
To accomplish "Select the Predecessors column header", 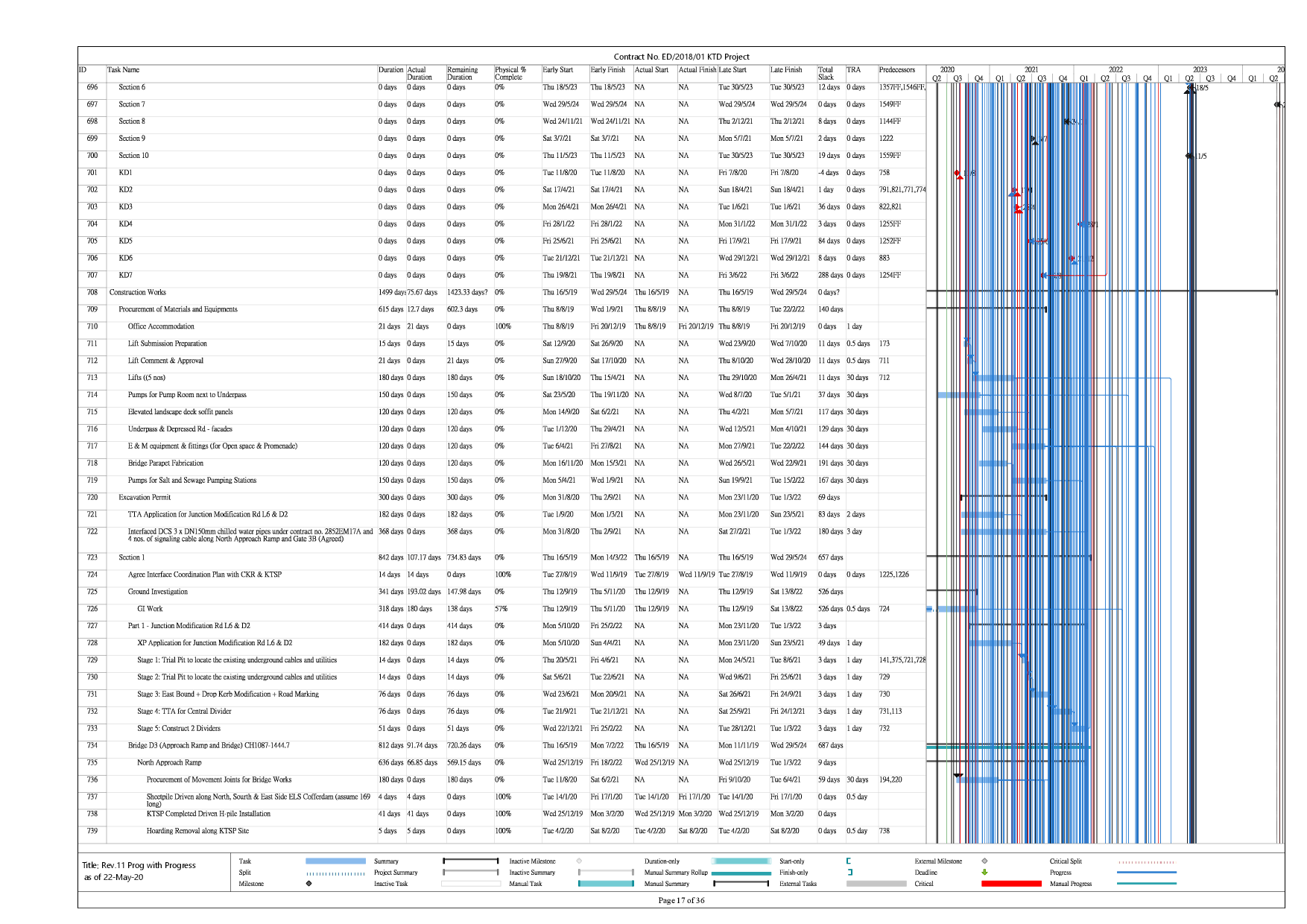I will (x=896, y=70).
